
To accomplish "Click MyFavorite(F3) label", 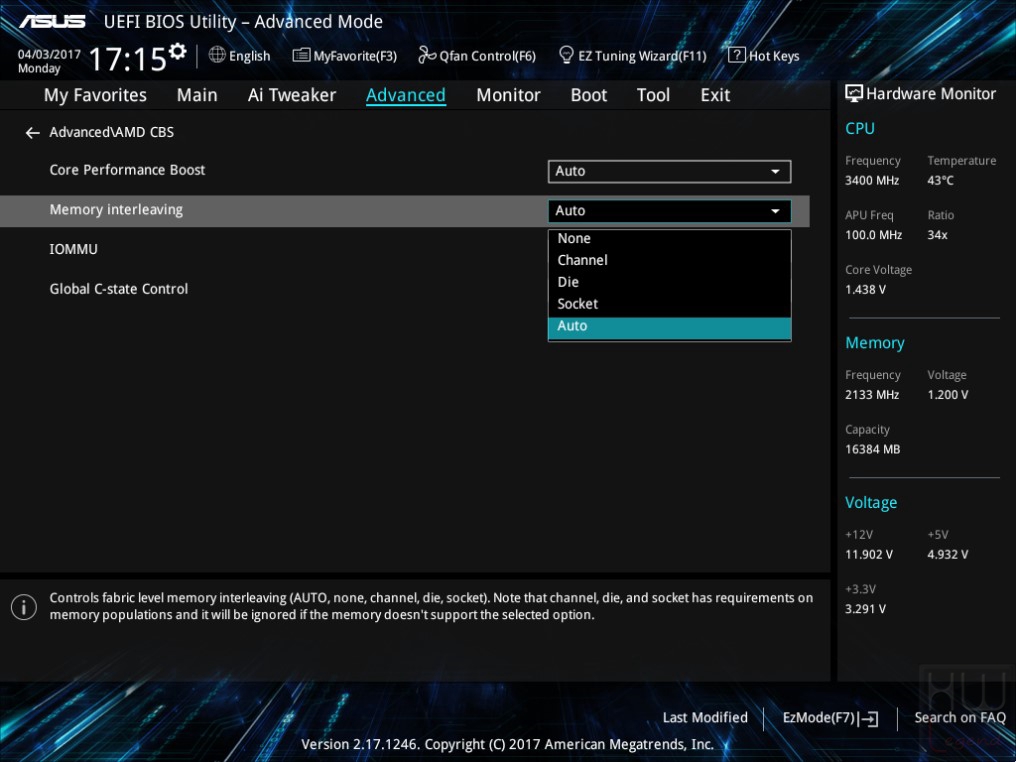I will pos(355,56).
